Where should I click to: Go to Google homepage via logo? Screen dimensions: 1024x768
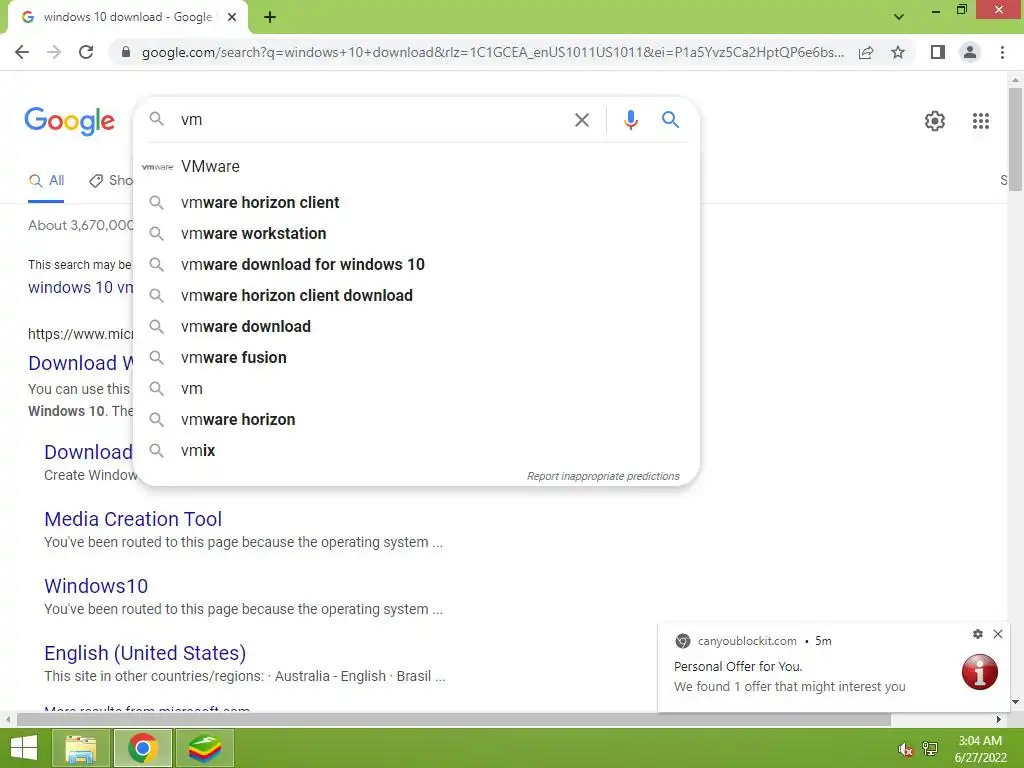(69, 121)
